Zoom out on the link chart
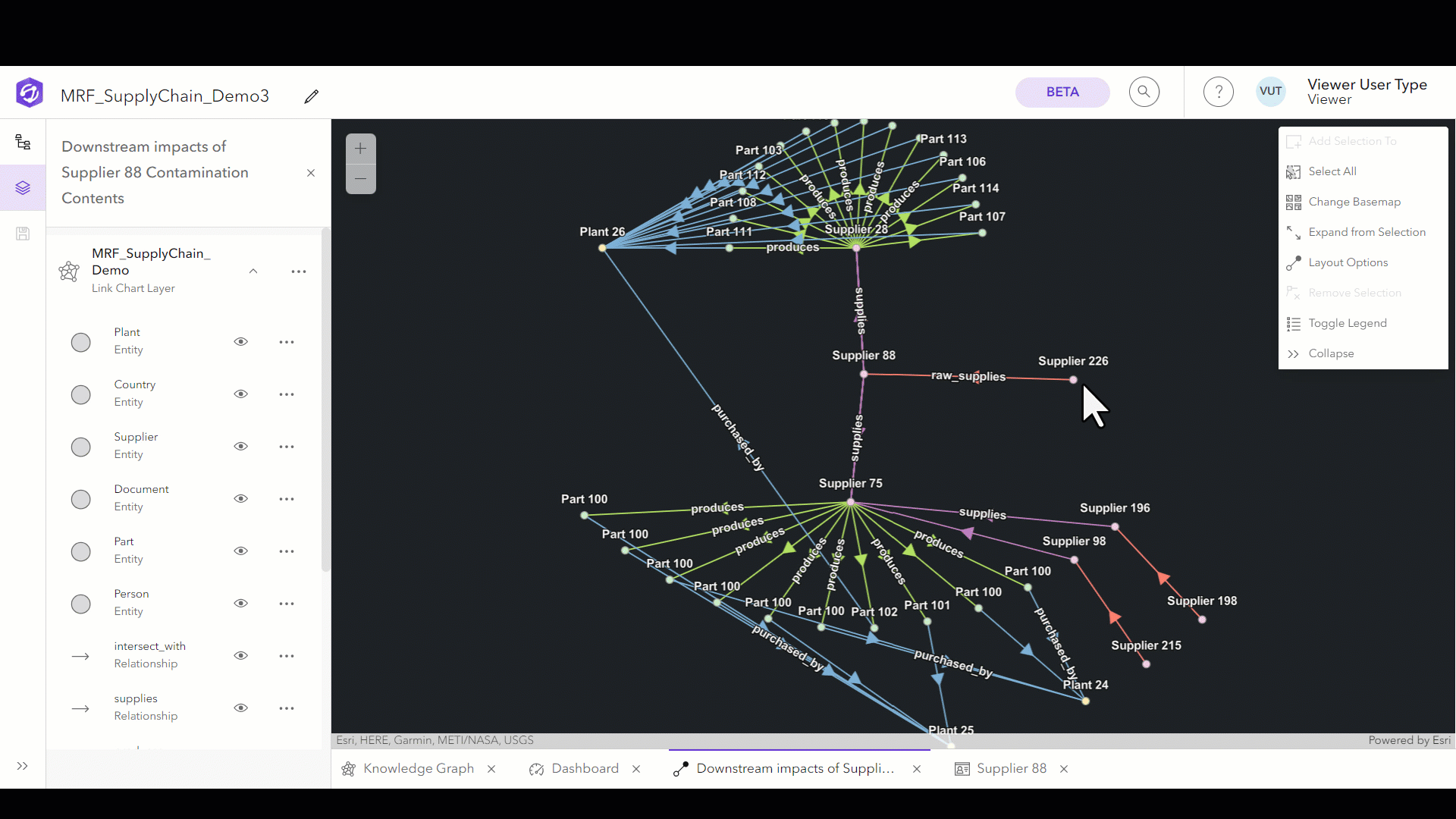The image size is (1456, 819). click(x=361, y=179)
